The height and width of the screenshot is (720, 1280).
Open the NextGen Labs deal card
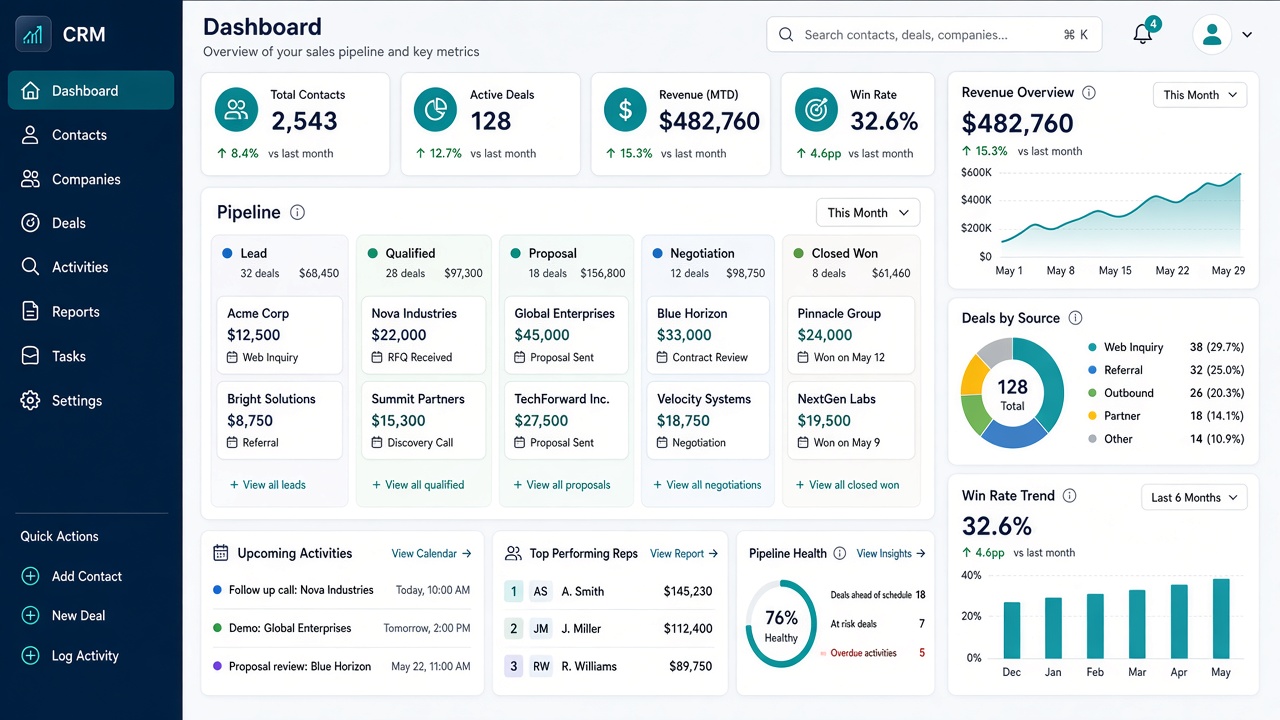click(x=851, y=420)
